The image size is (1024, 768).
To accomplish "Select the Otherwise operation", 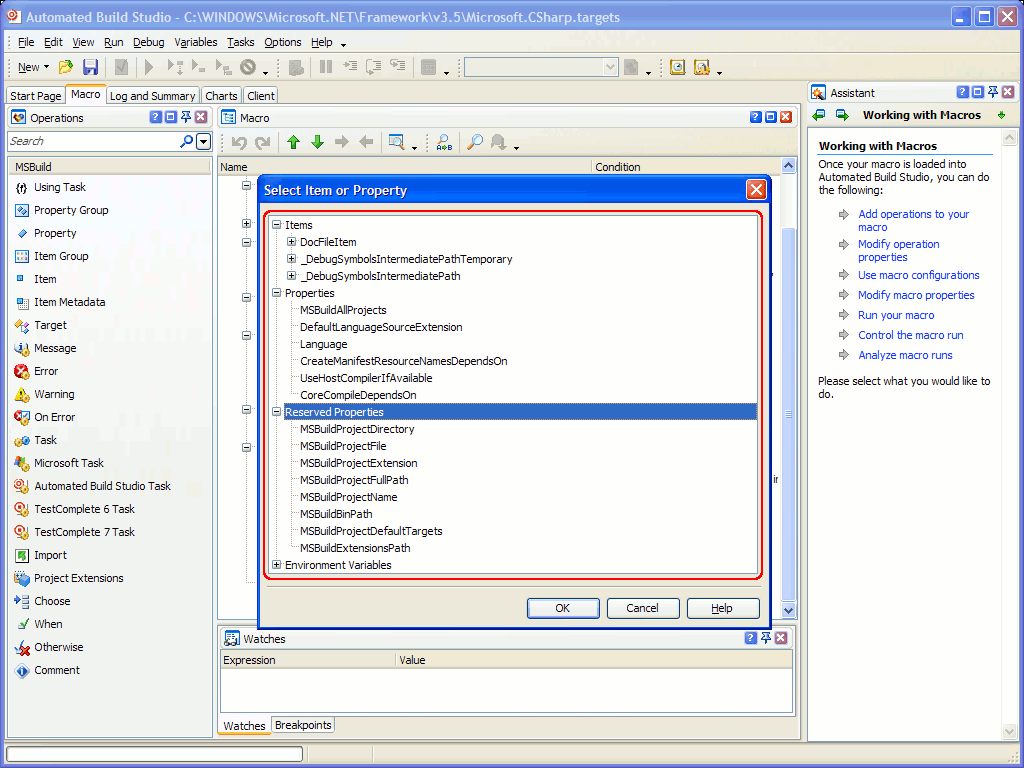I will pyautogui.click(x=59, y=647).
